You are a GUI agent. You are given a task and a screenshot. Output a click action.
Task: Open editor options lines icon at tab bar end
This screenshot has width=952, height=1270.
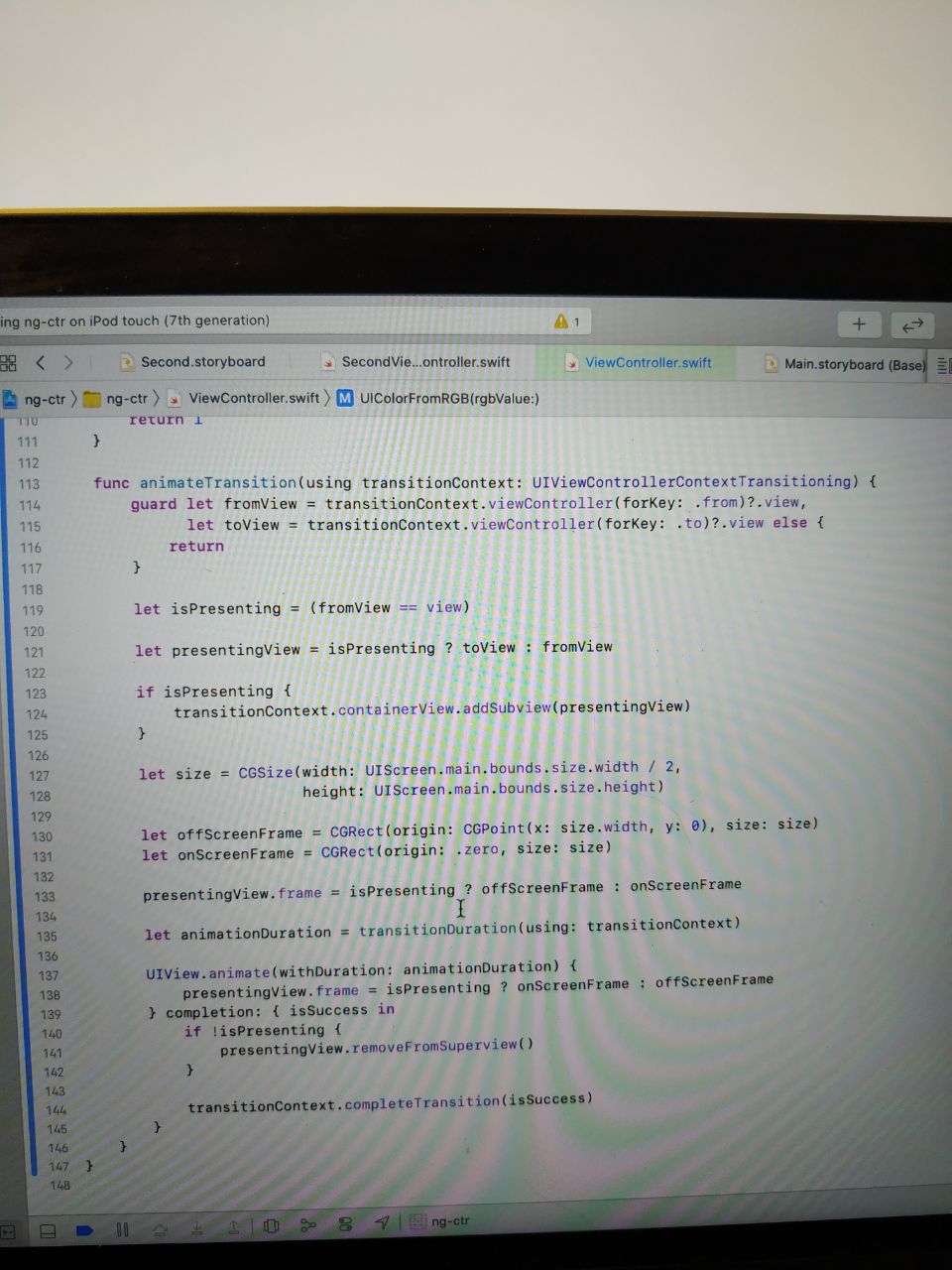942,366
